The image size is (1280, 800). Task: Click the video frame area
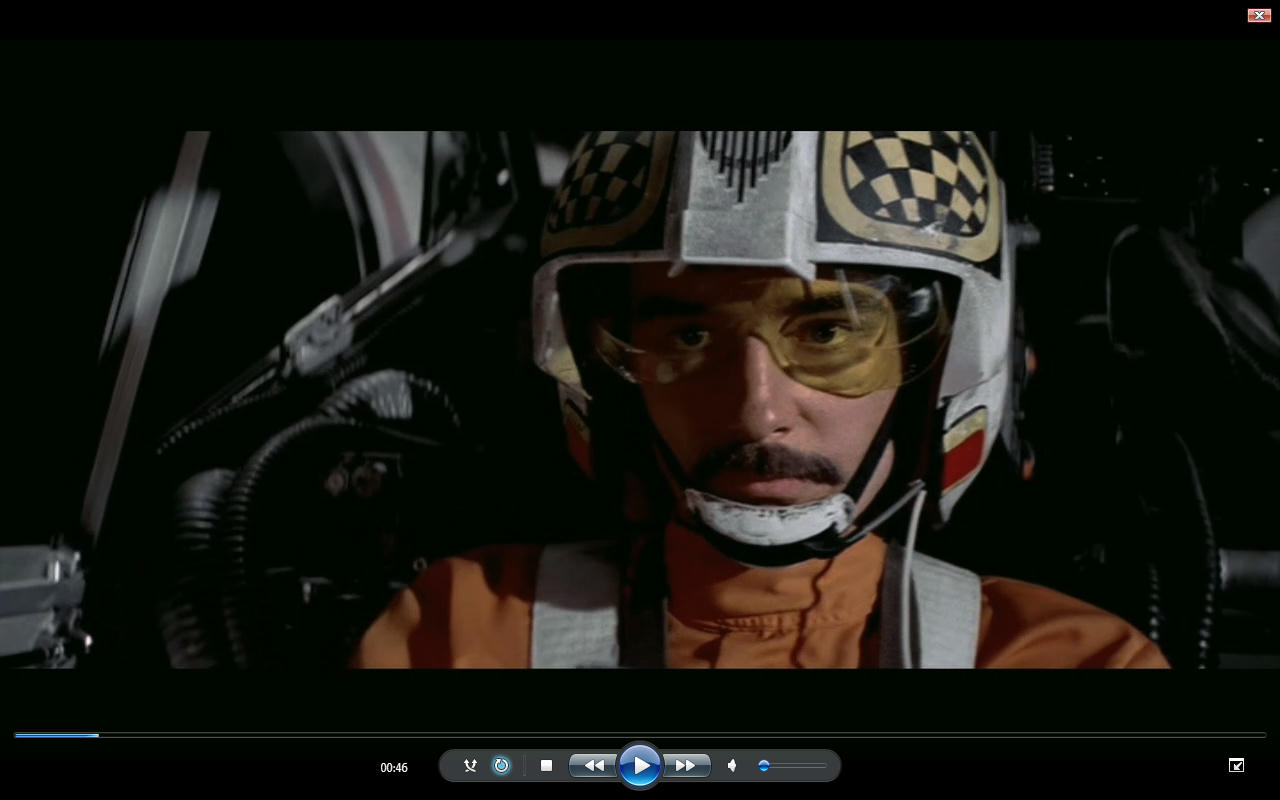click(640, 400)
